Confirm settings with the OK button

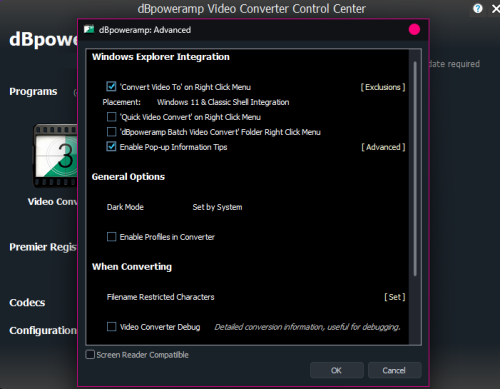(x=337, y=370)
